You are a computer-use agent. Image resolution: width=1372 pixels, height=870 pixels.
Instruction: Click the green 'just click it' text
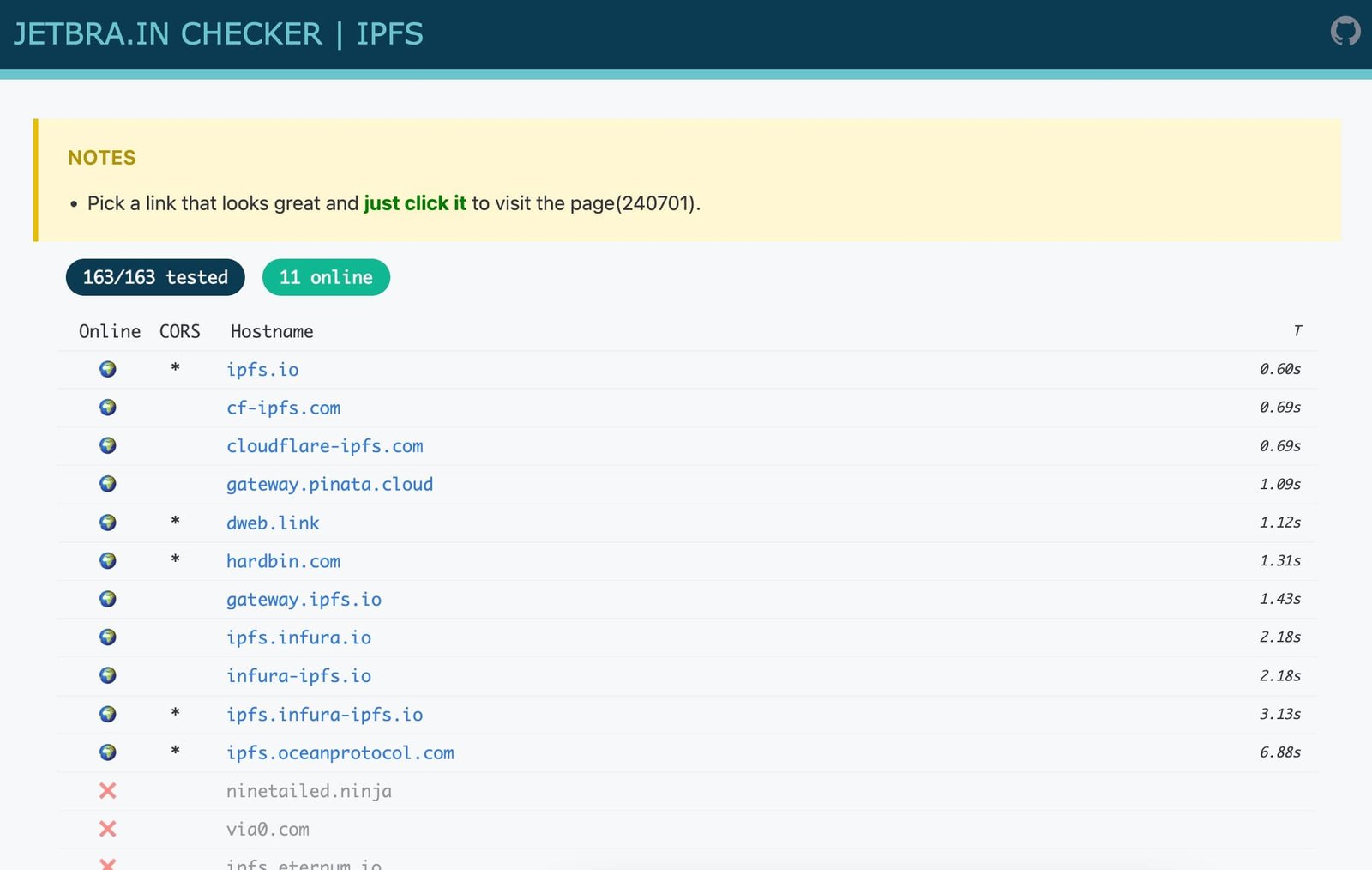click(415, 203)
